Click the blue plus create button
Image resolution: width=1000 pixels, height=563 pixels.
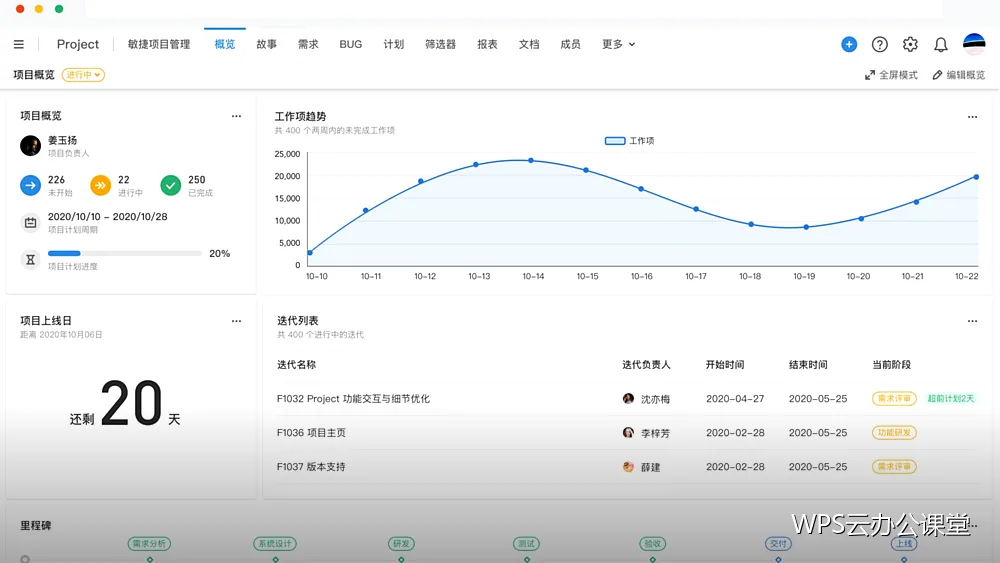(x=849, y=44)
